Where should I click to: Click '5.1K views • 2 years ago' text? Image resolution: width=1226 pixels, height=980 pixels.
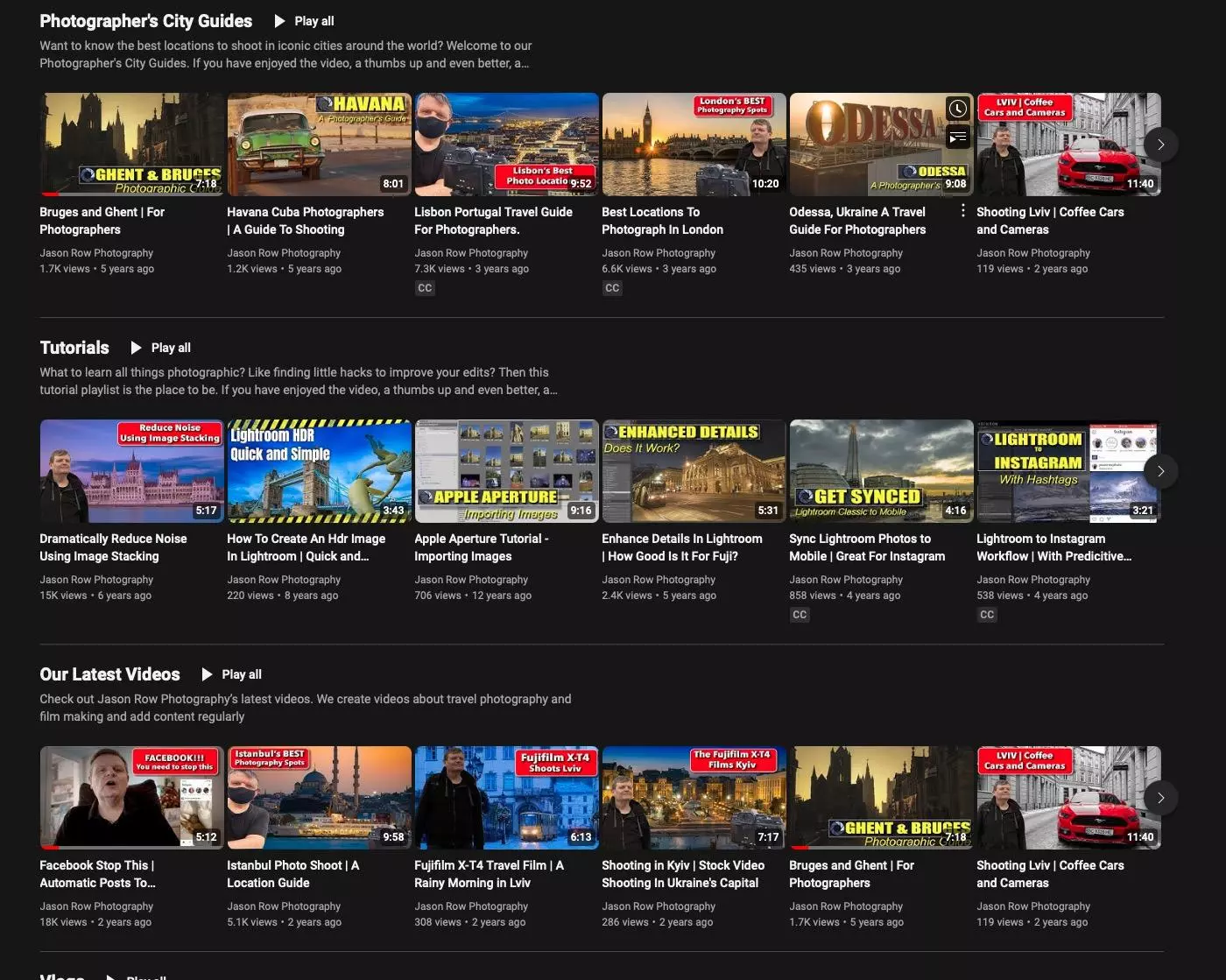[x=285, y=922]
